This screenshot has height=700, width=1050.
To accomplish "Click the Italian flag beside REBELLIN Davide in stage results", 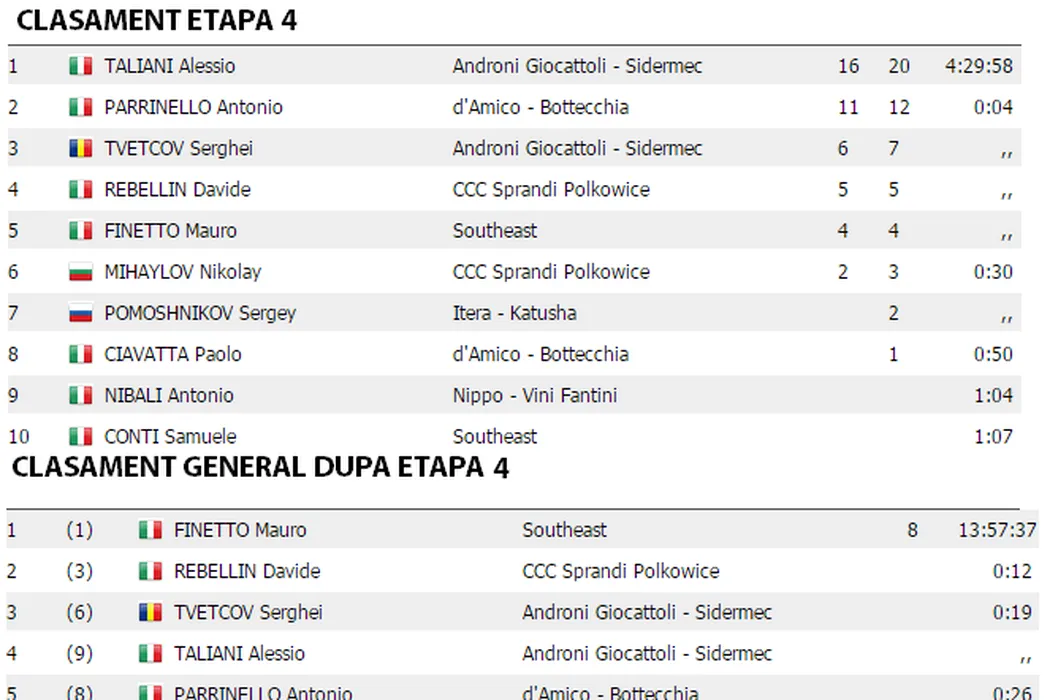I will click(80, 190).
